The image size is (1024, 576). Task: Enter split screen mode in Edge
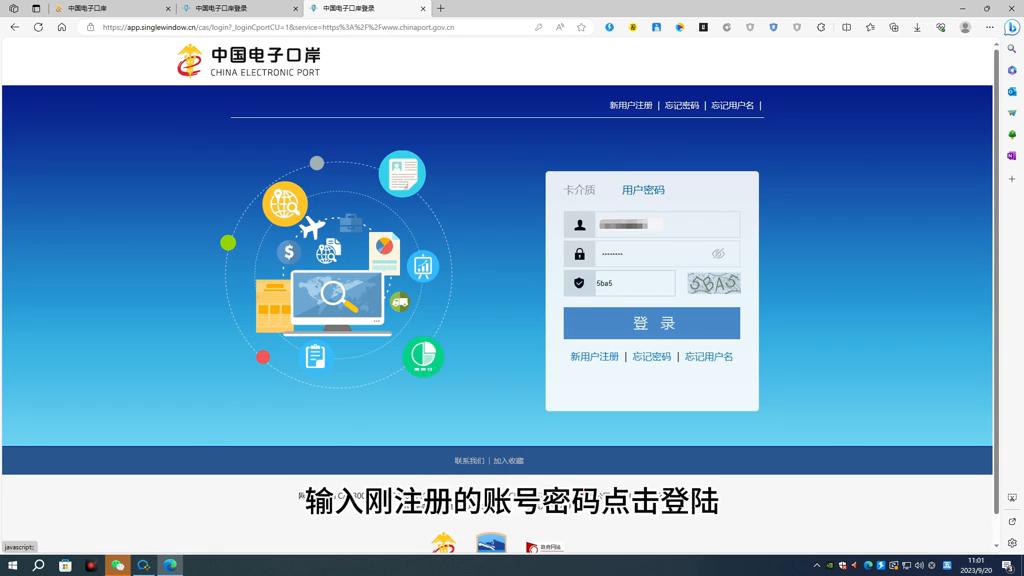pos(847,27)
